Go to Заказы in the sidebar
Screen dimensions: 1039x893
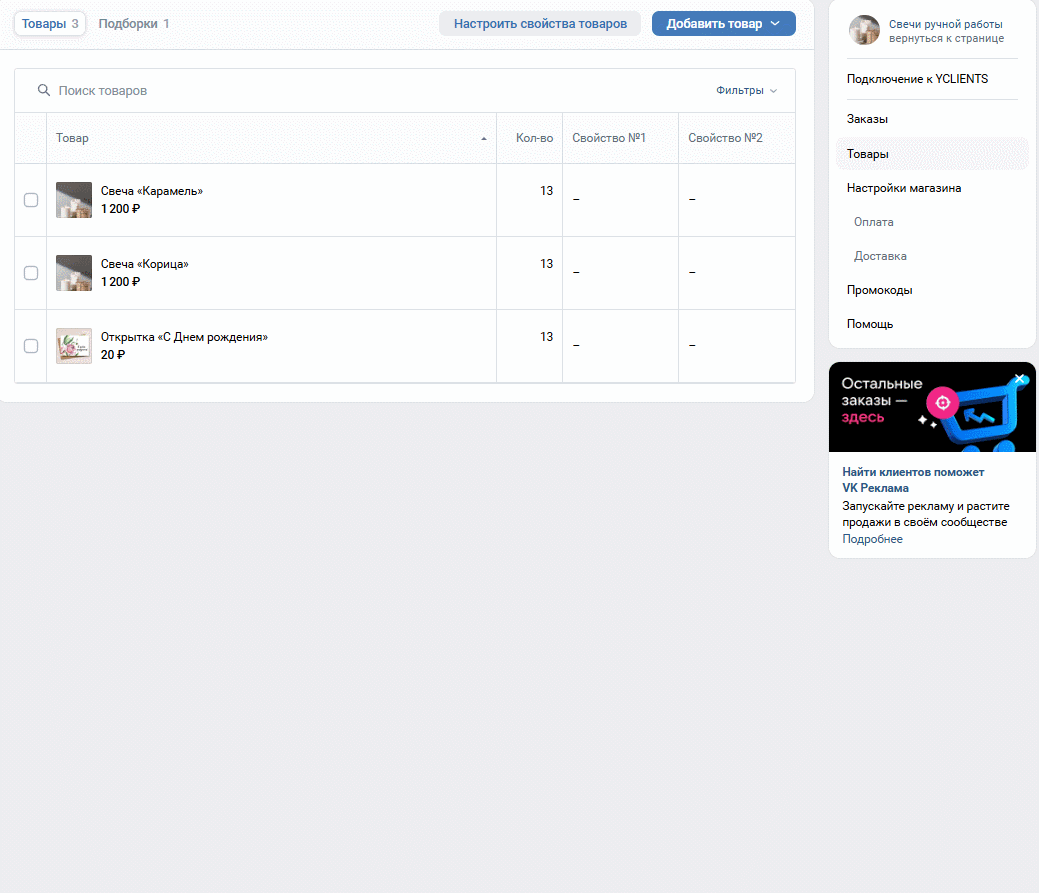[867, 119]
